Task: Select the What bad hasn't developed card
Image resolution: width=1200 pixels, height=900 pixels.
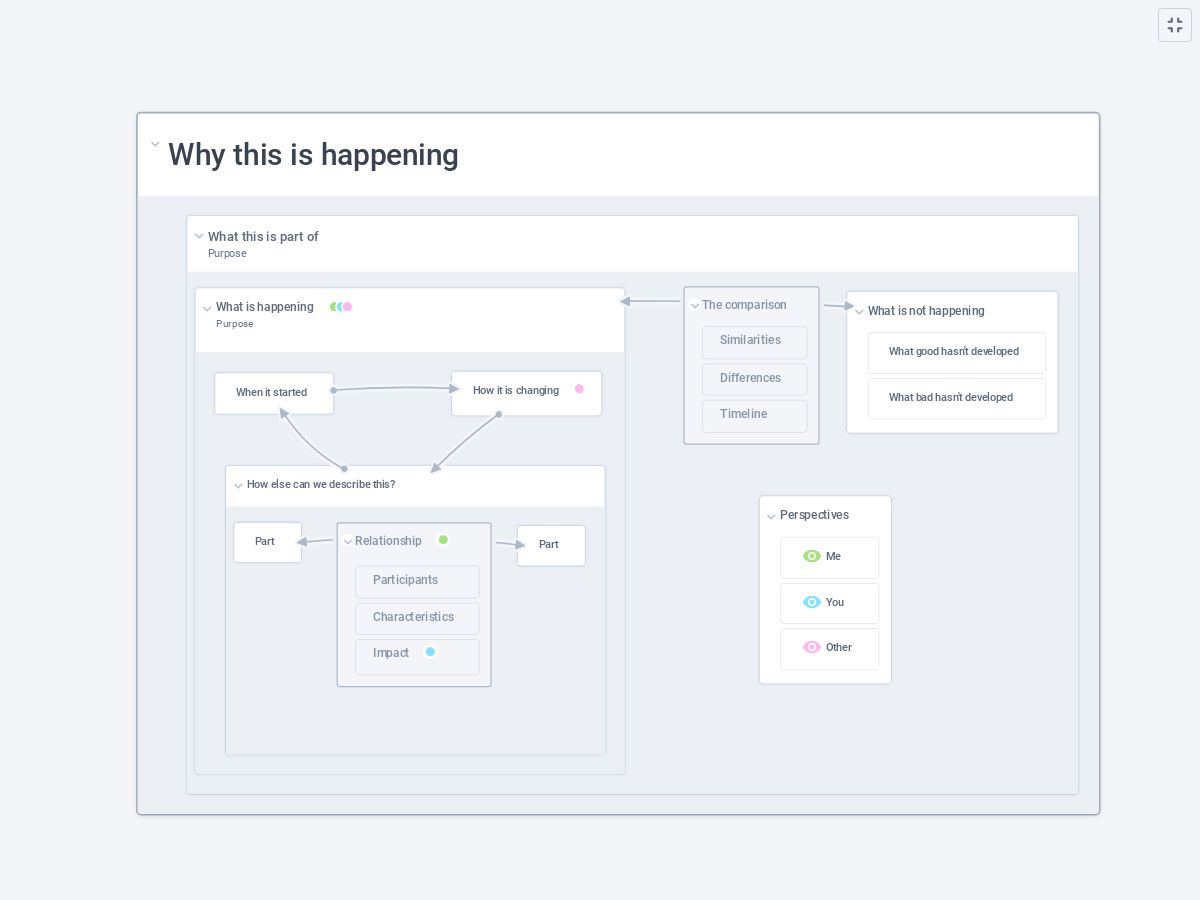Action: coord(956,398)
